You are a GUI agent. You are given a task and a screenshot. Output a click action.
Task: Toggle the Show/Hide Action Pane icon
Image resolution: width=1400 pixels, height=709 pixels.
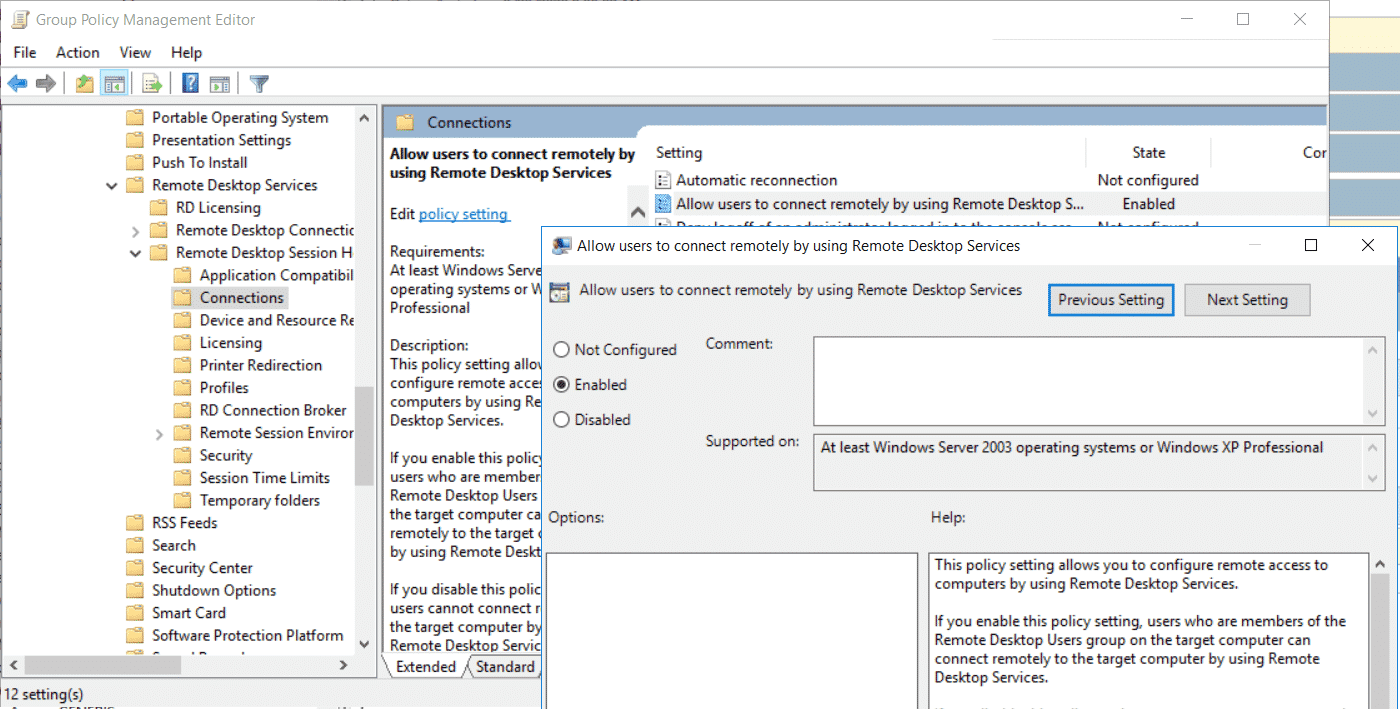pyautogui.click(x=219, y=83)
